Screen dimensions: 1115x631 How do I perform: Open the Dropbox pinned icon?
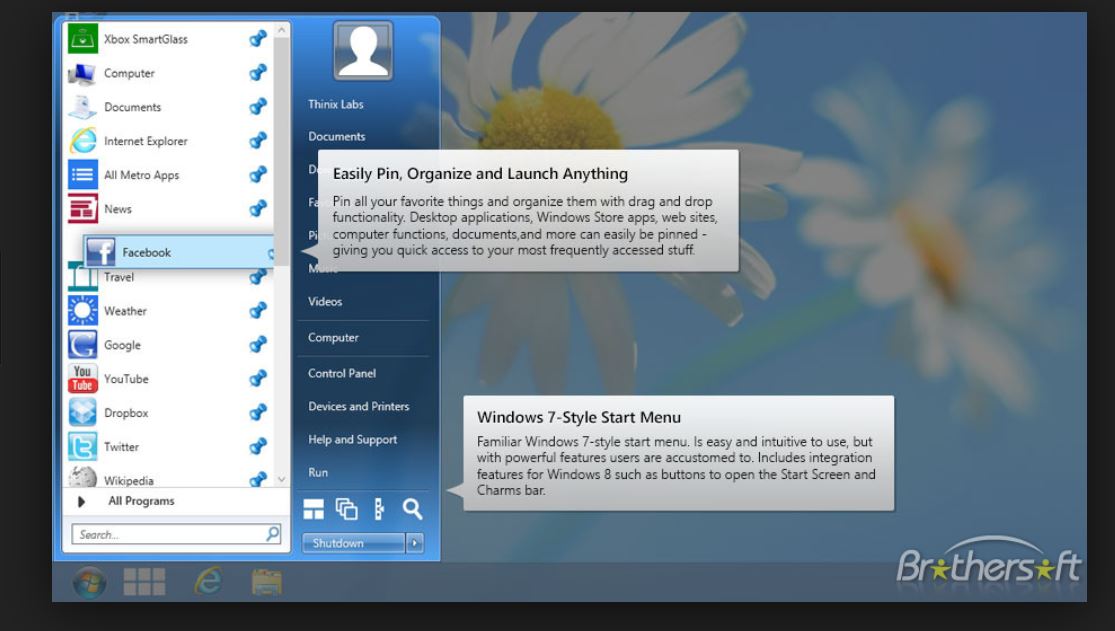tap(82, 413)
